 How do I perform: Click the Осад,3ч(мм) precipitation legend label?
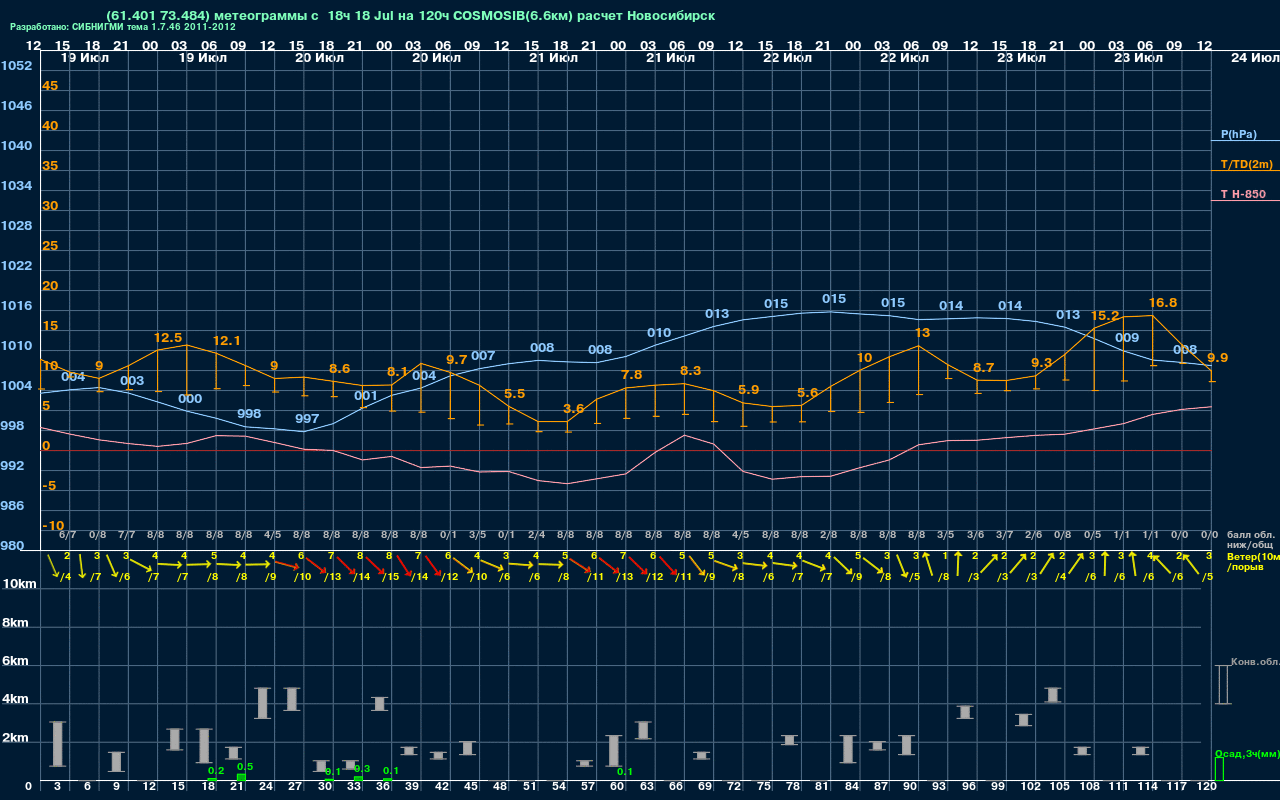(1247, 753)
